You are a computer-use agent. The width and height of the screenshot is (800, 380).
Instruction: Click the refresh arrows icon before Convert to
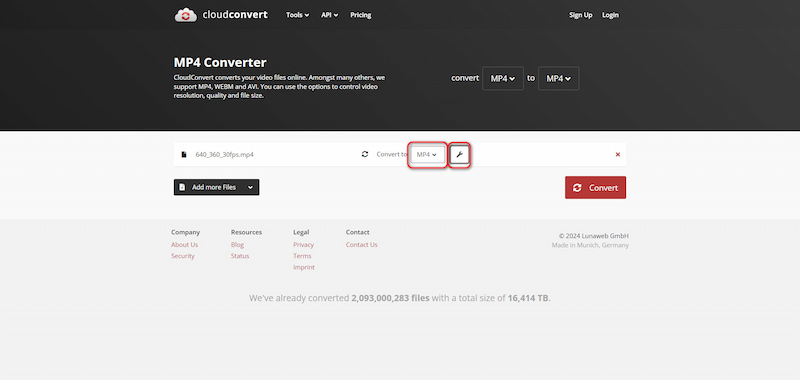[365, 154]
